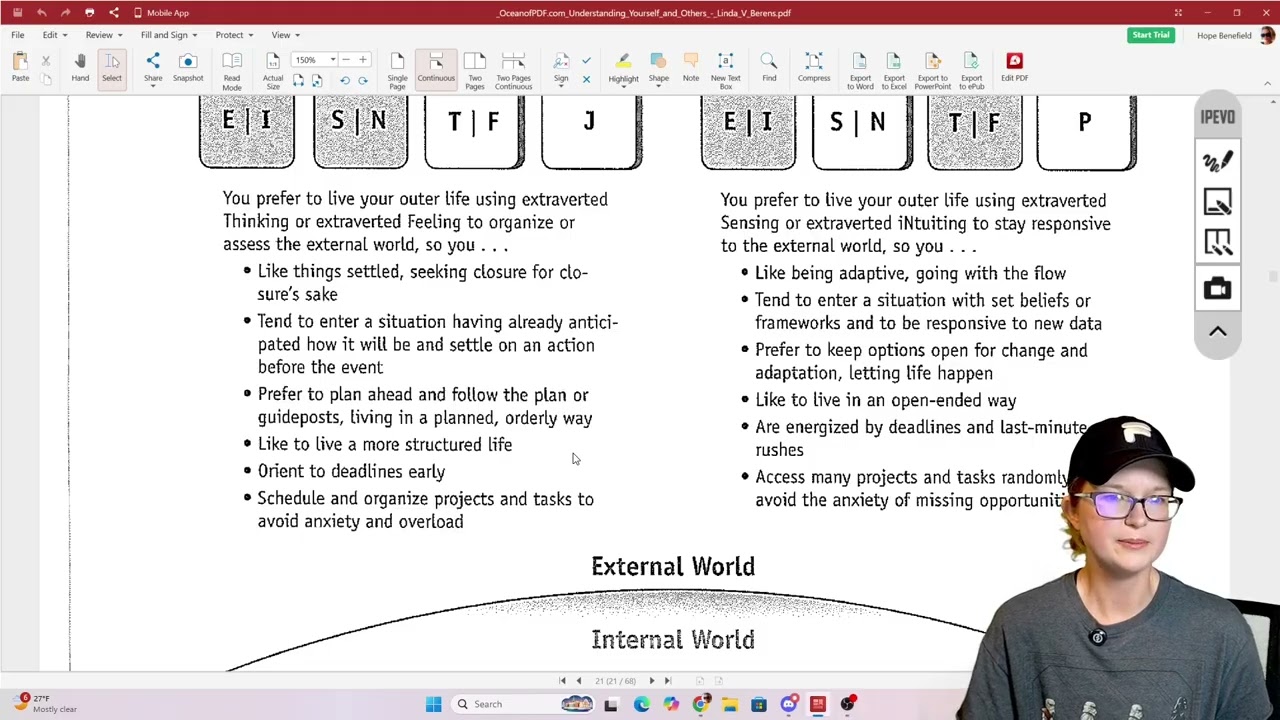Open the View menu
The height and width of the screenshot is (720, 1280).
[x=285, y=35]
